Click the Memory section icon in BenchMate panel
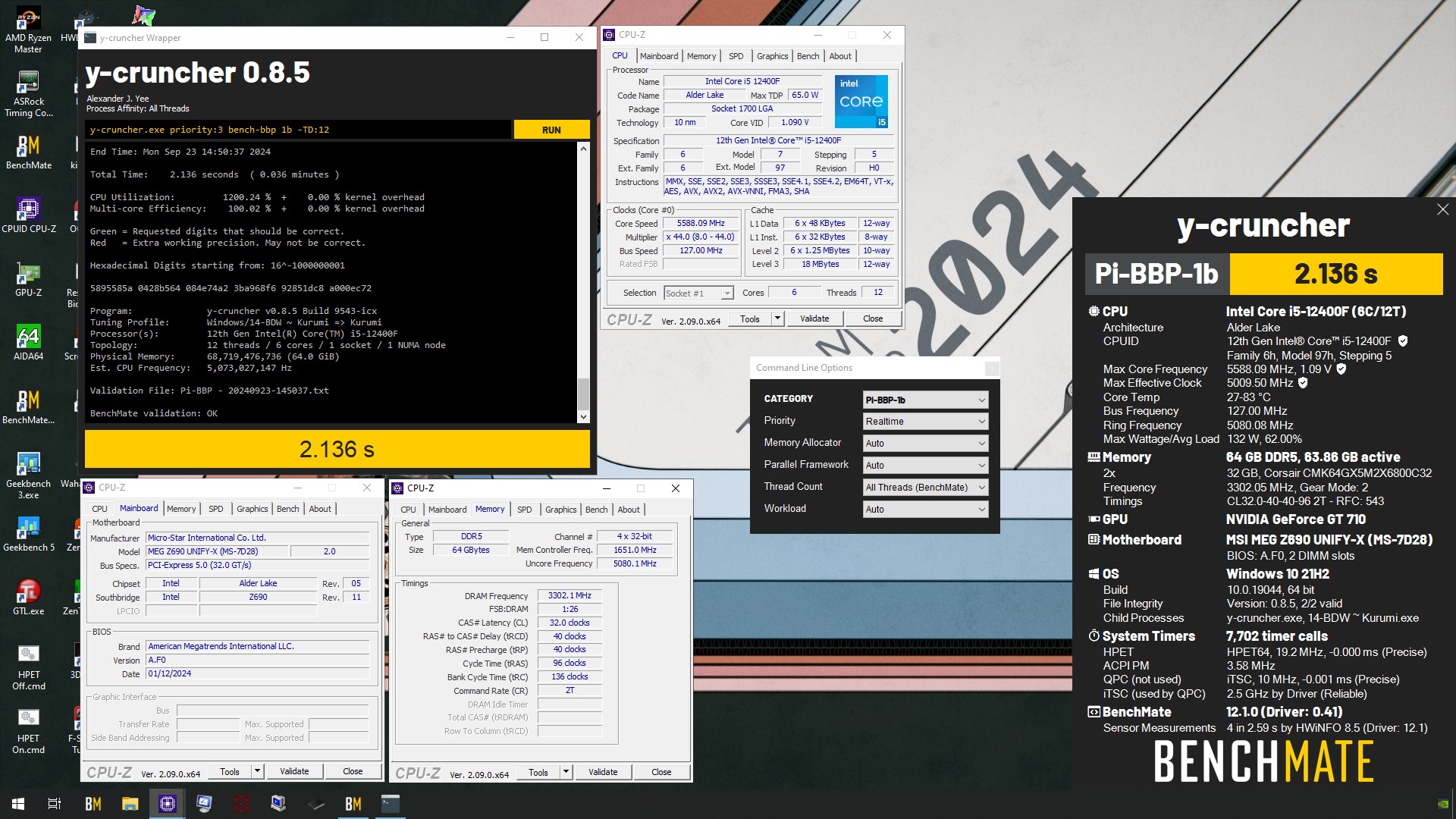The width and height of the screenshot is (1456, 819). pos(1094,457)
